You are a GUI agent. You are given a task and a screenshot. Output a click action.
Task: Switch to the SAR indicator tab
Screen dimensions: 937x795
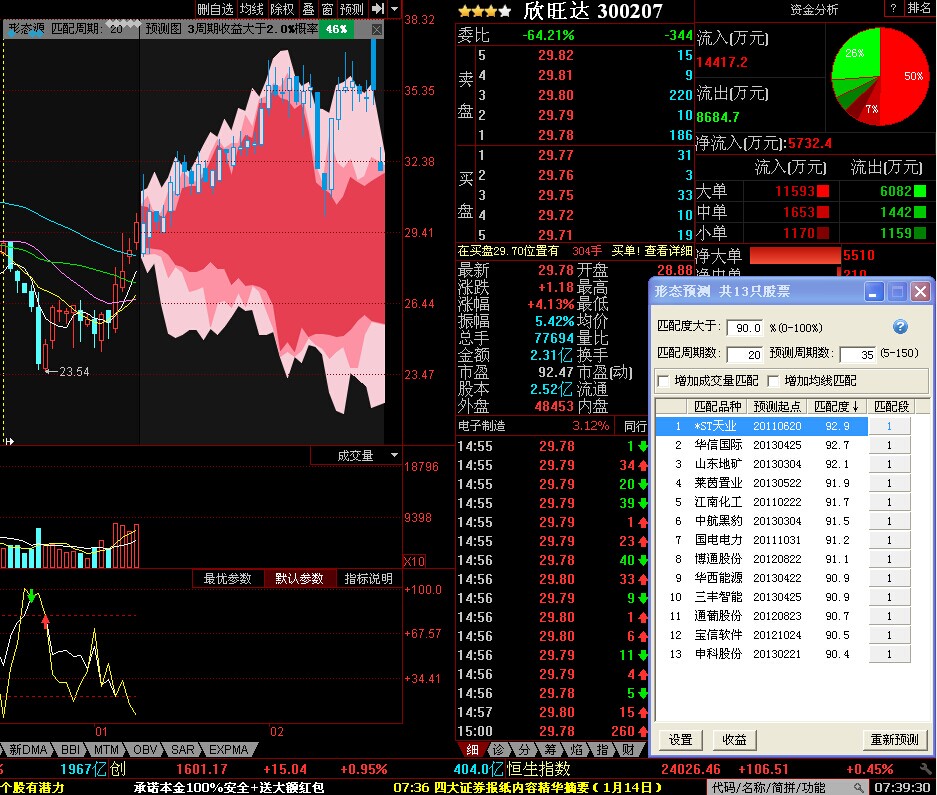pyautogui.click(x=182, y=750)
